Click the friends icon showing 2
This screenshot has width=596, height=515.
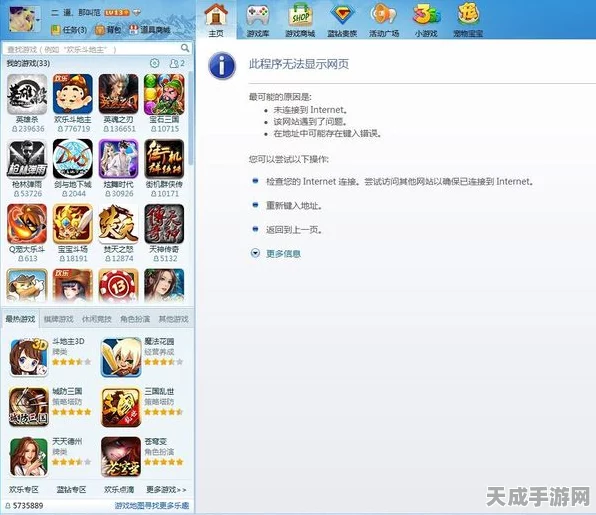pyautogui.click(x=177, y=63)
